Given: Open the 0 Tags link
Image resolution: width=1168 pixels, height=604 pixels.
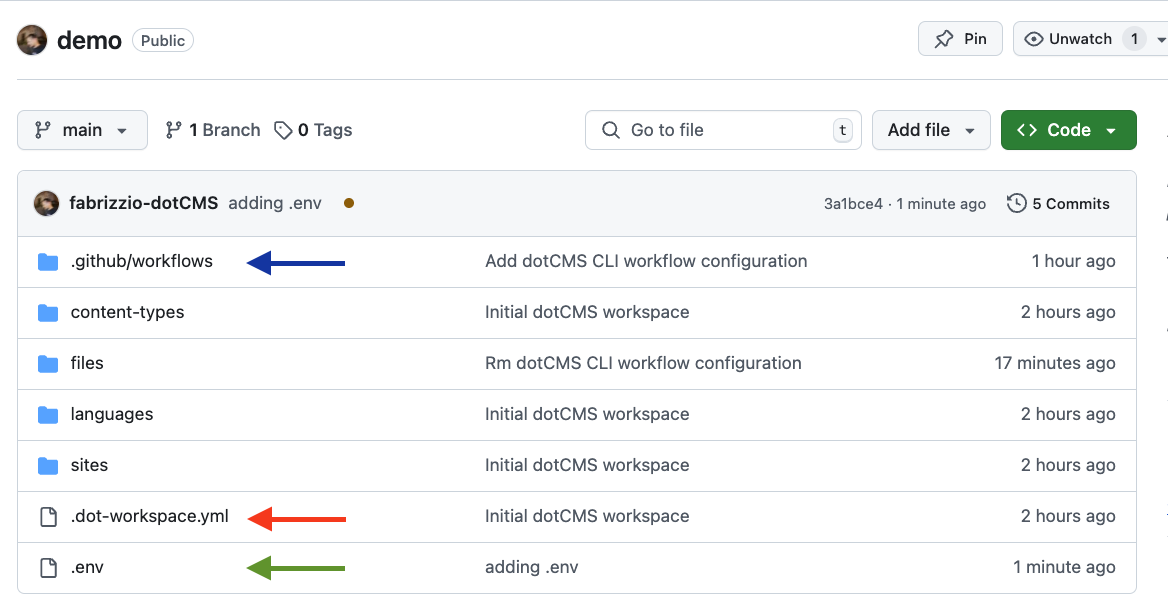Looking at the screenshot, I should pos(314,130).
